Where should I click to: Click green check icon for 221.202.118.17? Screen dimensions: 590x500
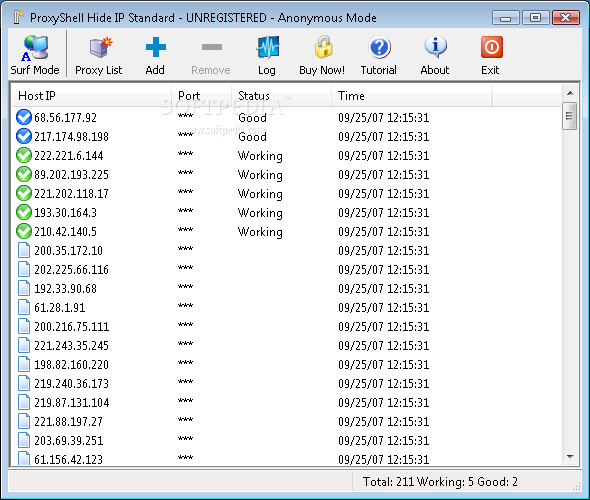tap(24, 193)
